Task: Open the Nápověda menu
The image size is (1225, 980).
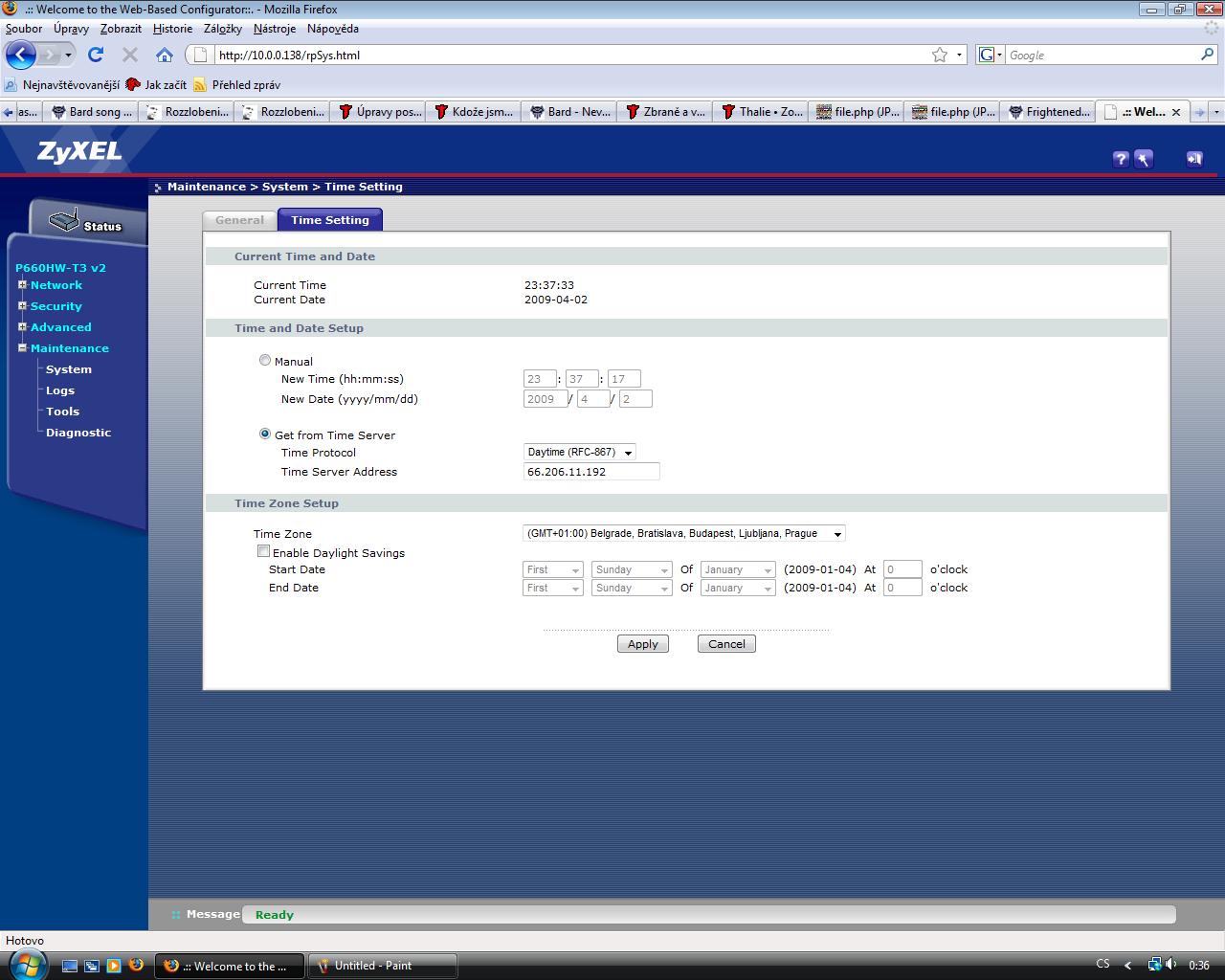Action: click(x=333, y=29)
